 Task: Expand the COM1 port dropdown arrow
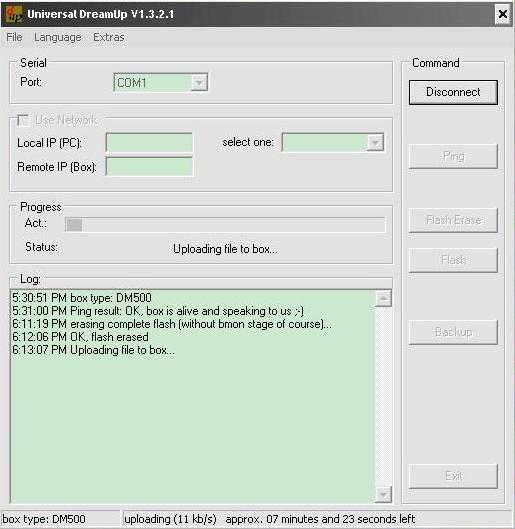(x=199, y=82)
